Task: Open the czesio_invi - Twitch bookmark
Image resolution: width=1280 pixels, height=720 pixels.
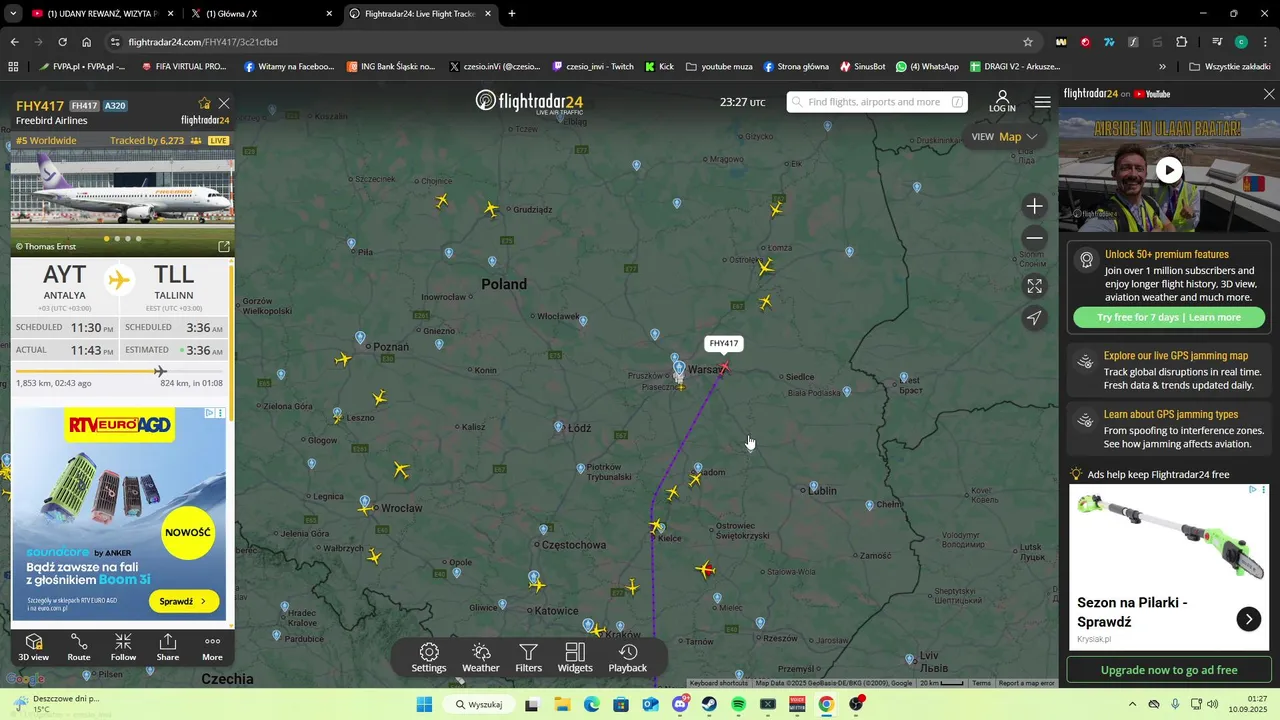Action: click(x=593, y=67)
